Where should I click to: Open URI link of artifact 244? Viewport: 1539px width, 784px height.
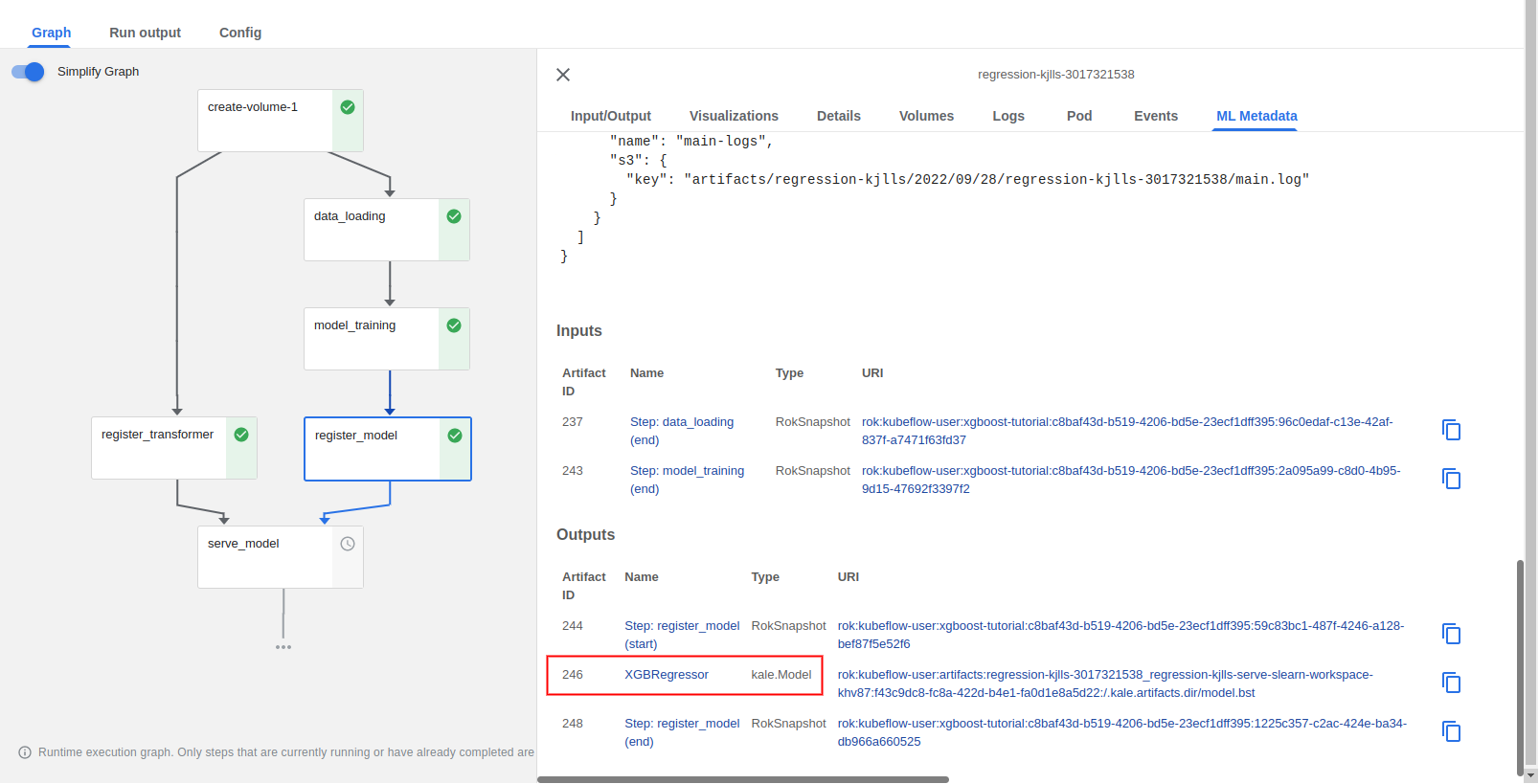tap(1120, 635)
